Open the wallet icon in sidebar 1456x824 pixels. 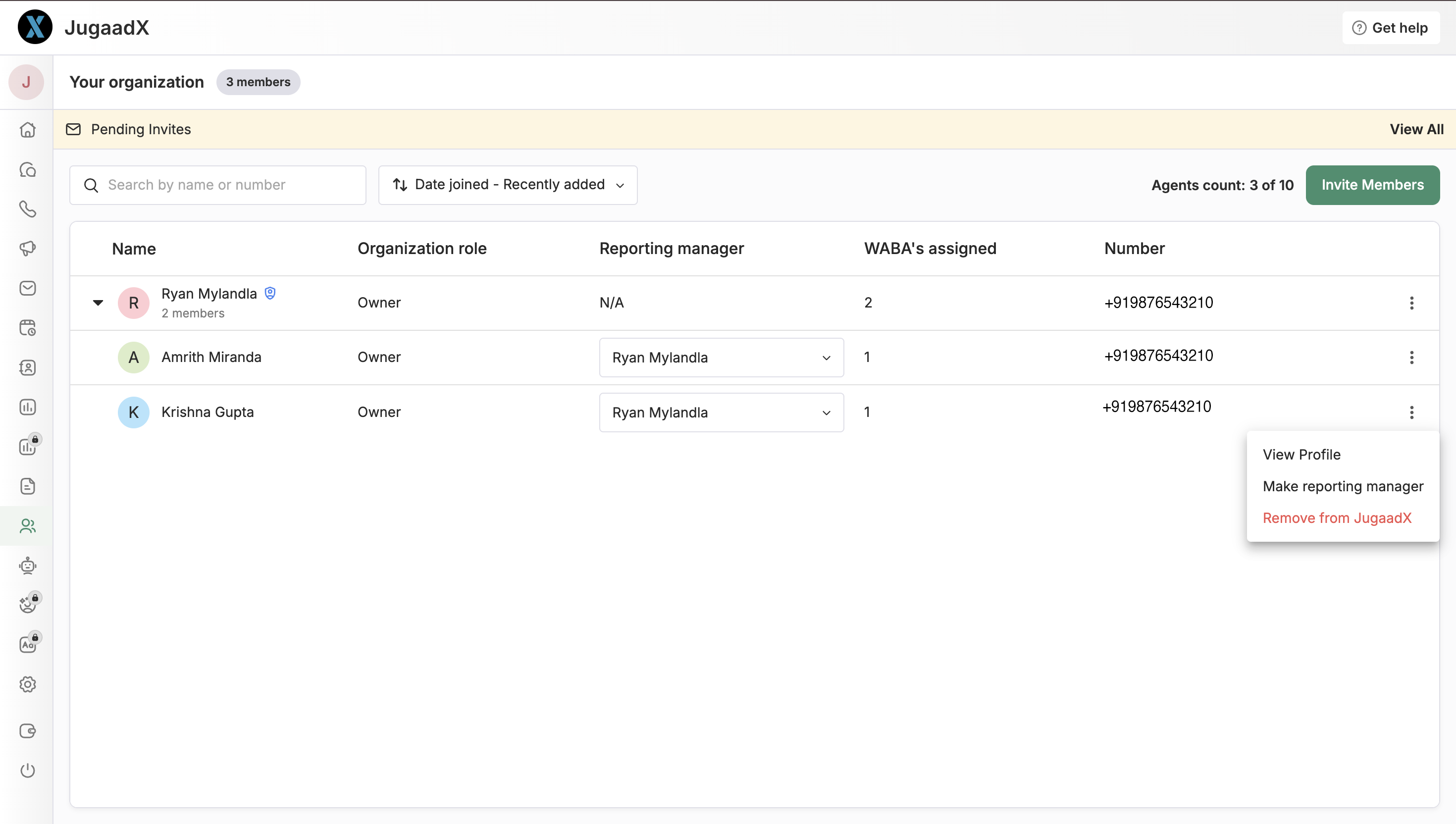coord(27,730)
